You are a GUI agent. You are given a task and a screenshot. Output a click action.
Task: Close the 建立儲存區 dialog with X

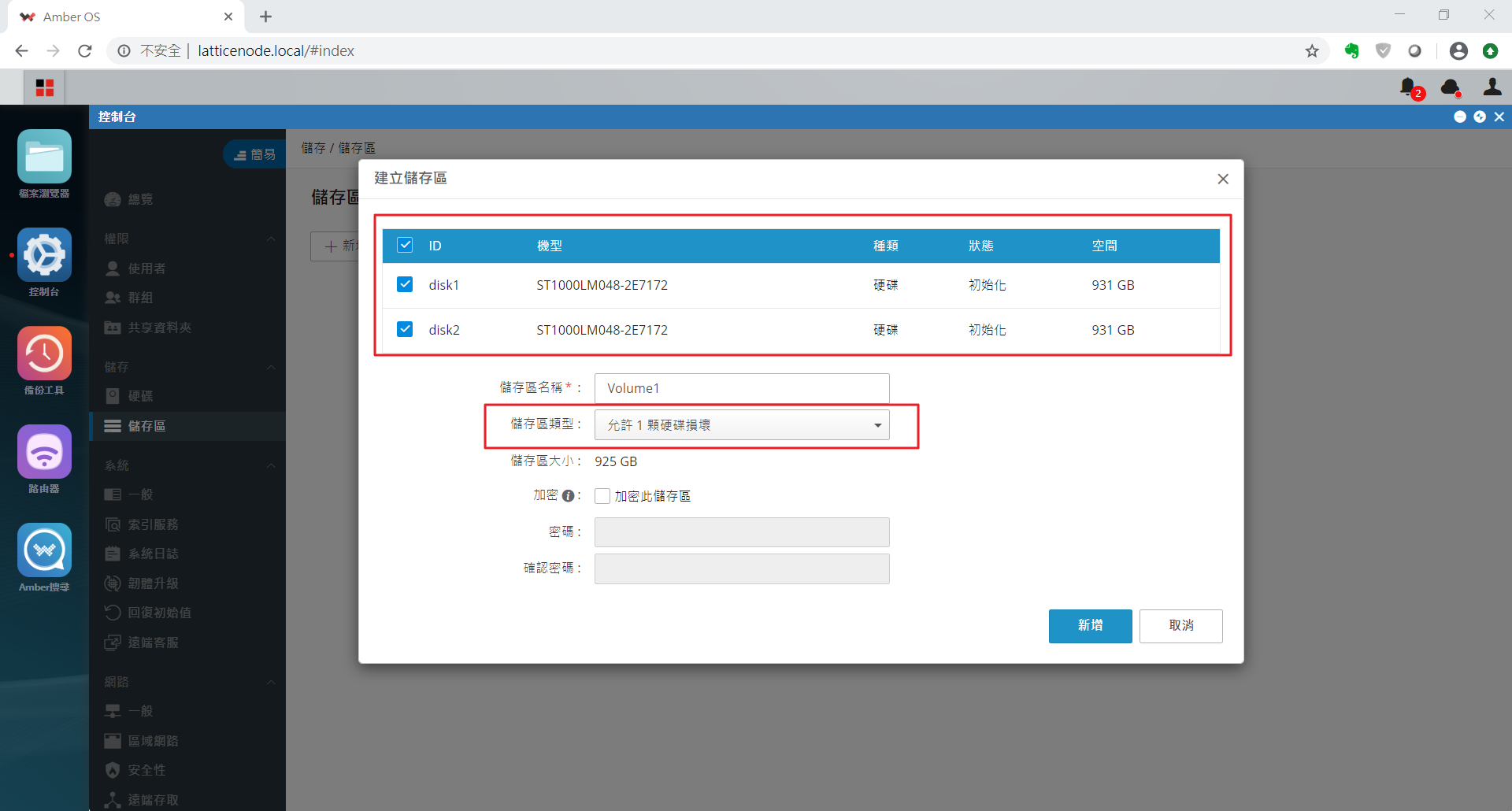pos(1223,179)
